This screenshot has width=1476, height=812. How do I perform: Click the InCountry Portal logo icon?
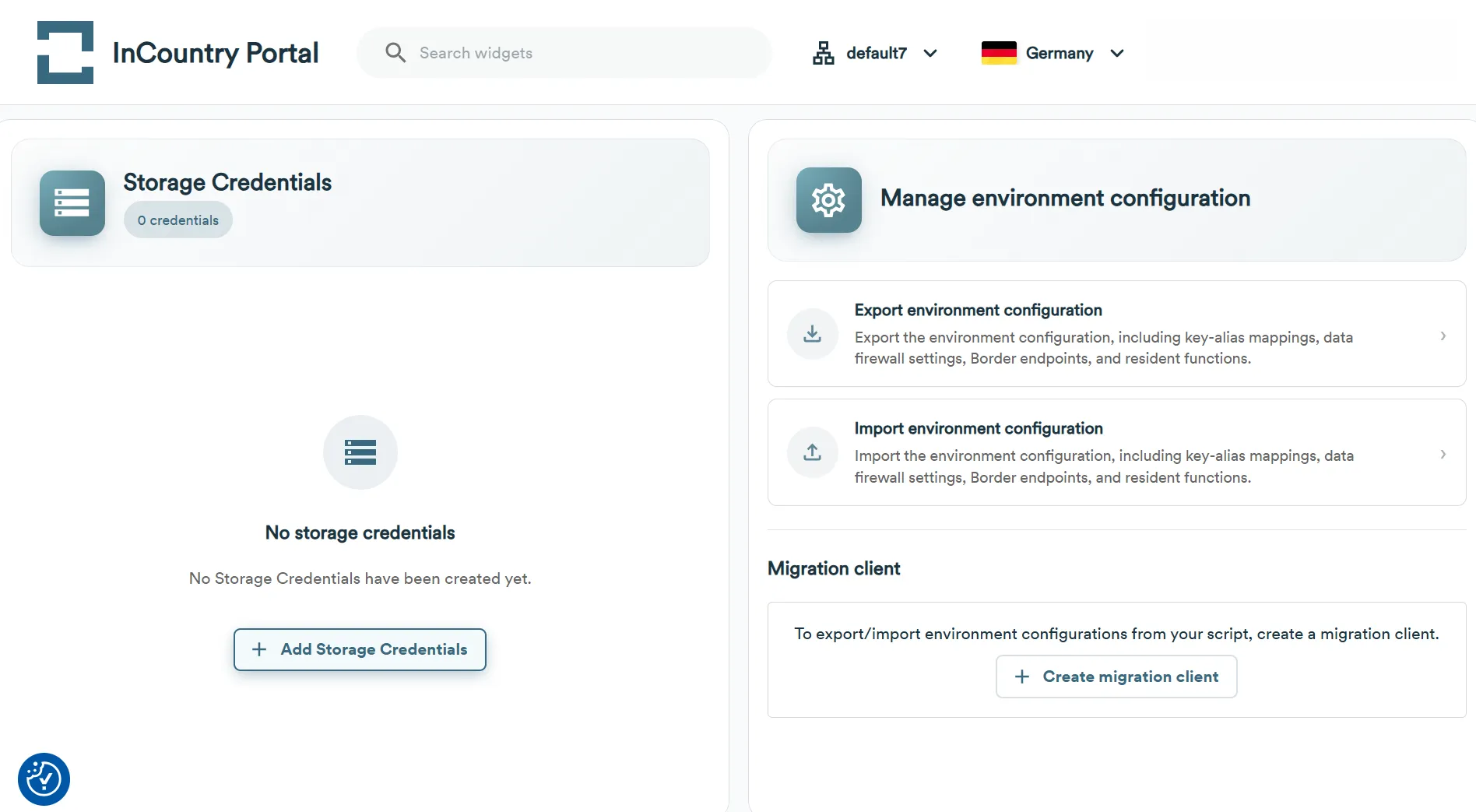(x=65, y=52)
